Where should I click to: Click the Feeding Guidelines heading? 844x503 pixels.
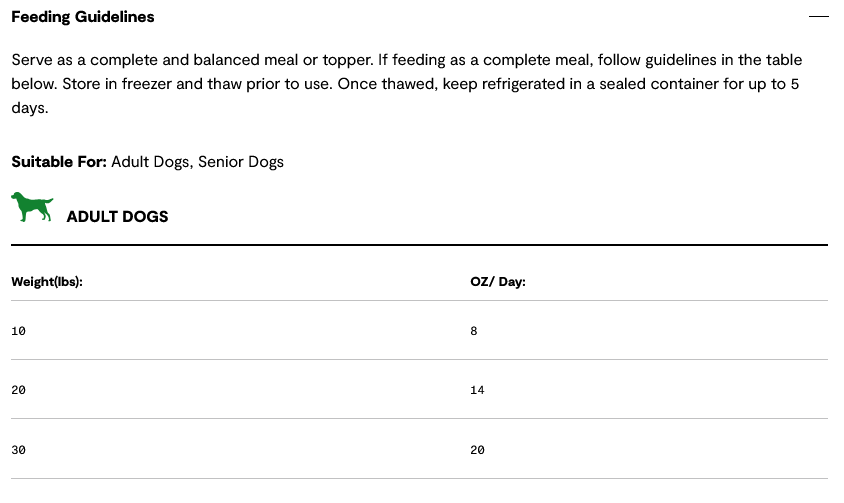point(83,17)
